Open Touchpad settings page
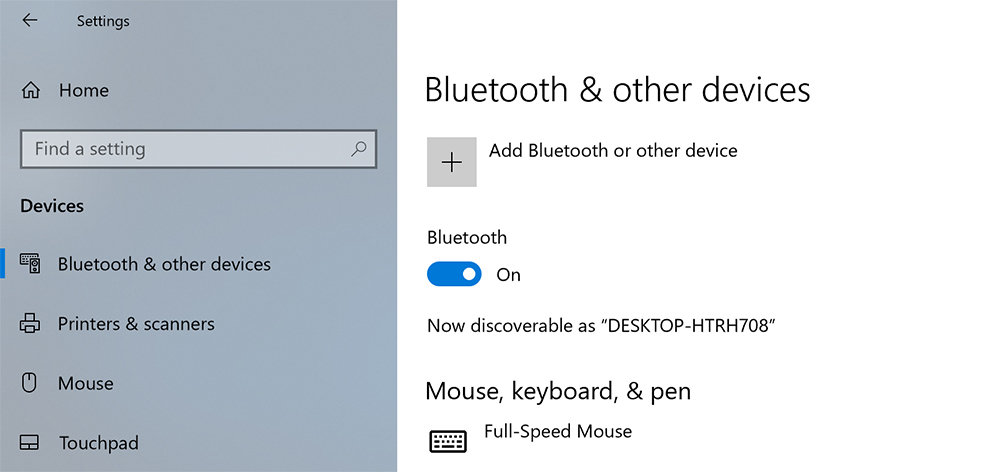 pos(99,443)
